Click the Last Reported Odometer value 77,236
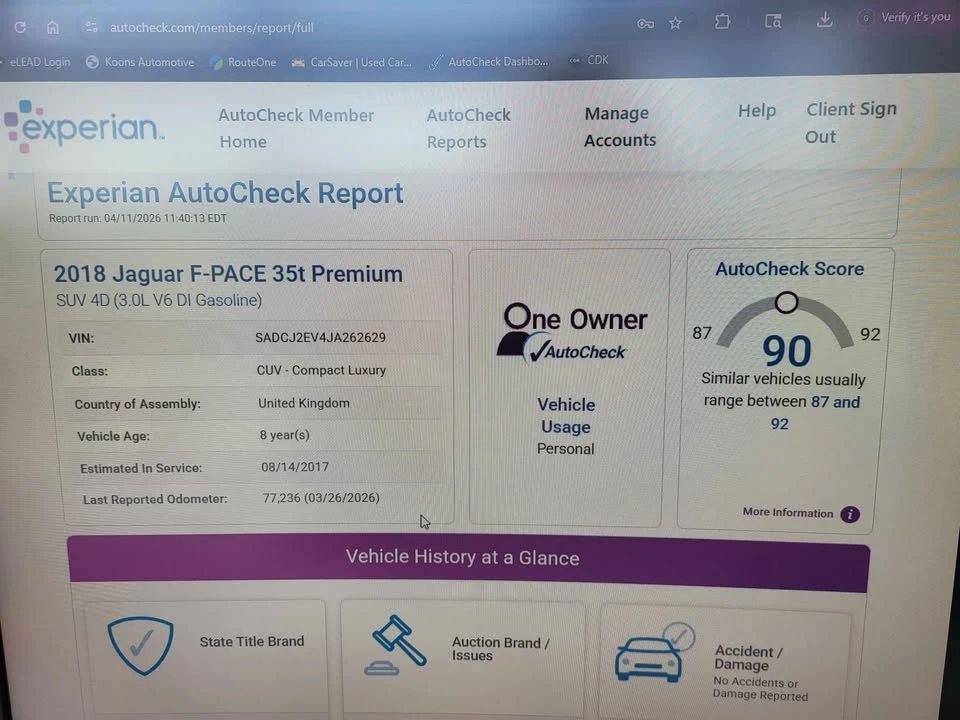The width and height of the screenshot is (960, 720). click(x=321, y=498)
